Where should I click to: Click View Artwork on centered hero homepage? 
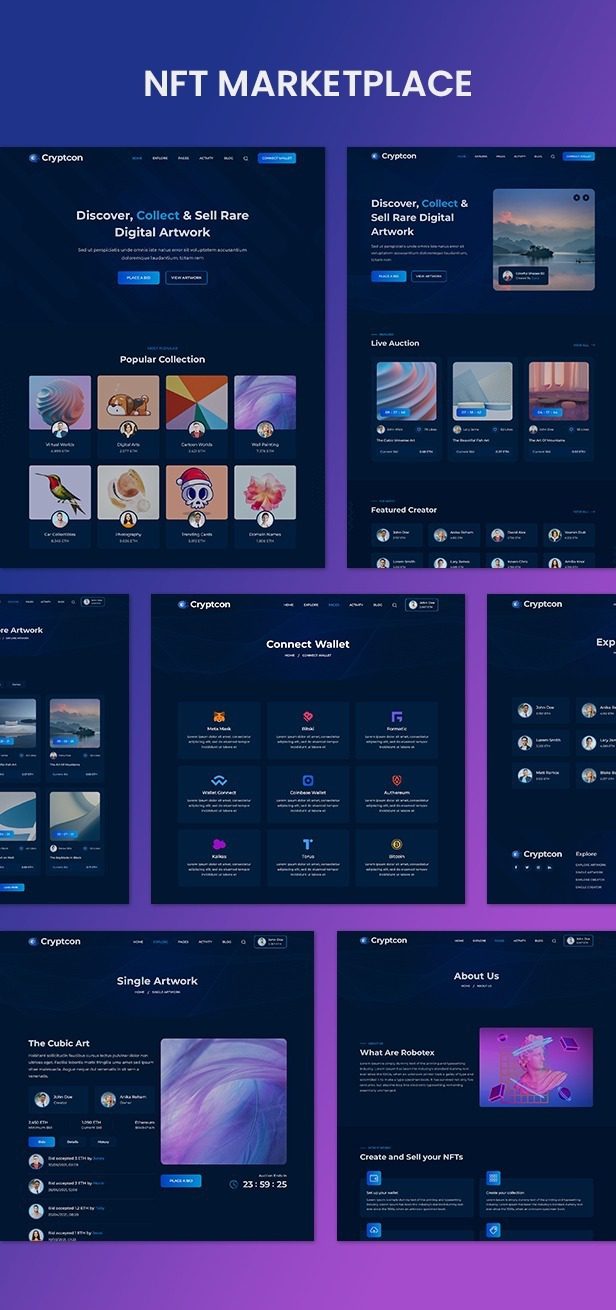(186, 278)
